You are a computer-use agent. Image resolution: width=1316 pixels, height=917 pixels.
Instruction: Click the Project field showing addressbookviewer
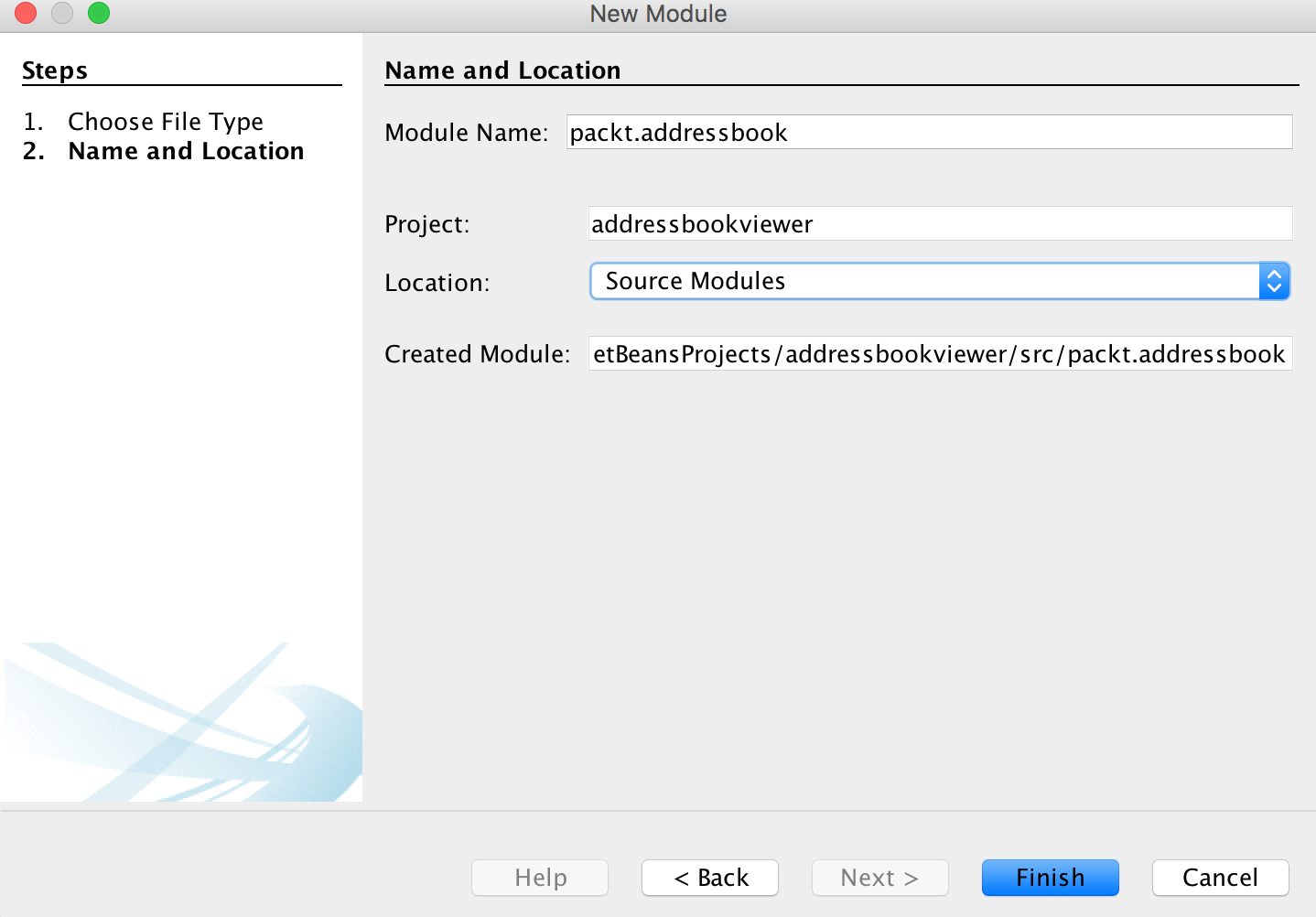point(940,223)
